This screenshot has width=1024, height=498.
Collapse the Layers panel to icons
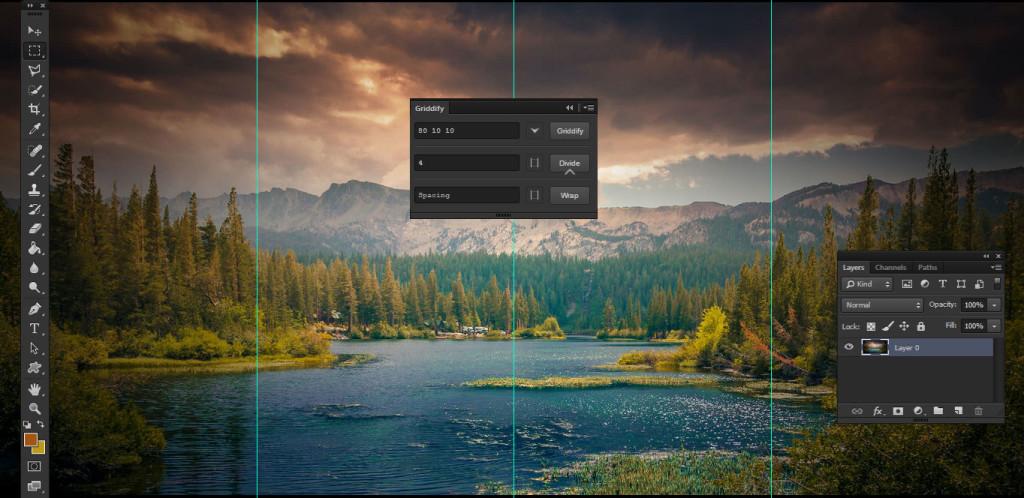pos(986,257)
